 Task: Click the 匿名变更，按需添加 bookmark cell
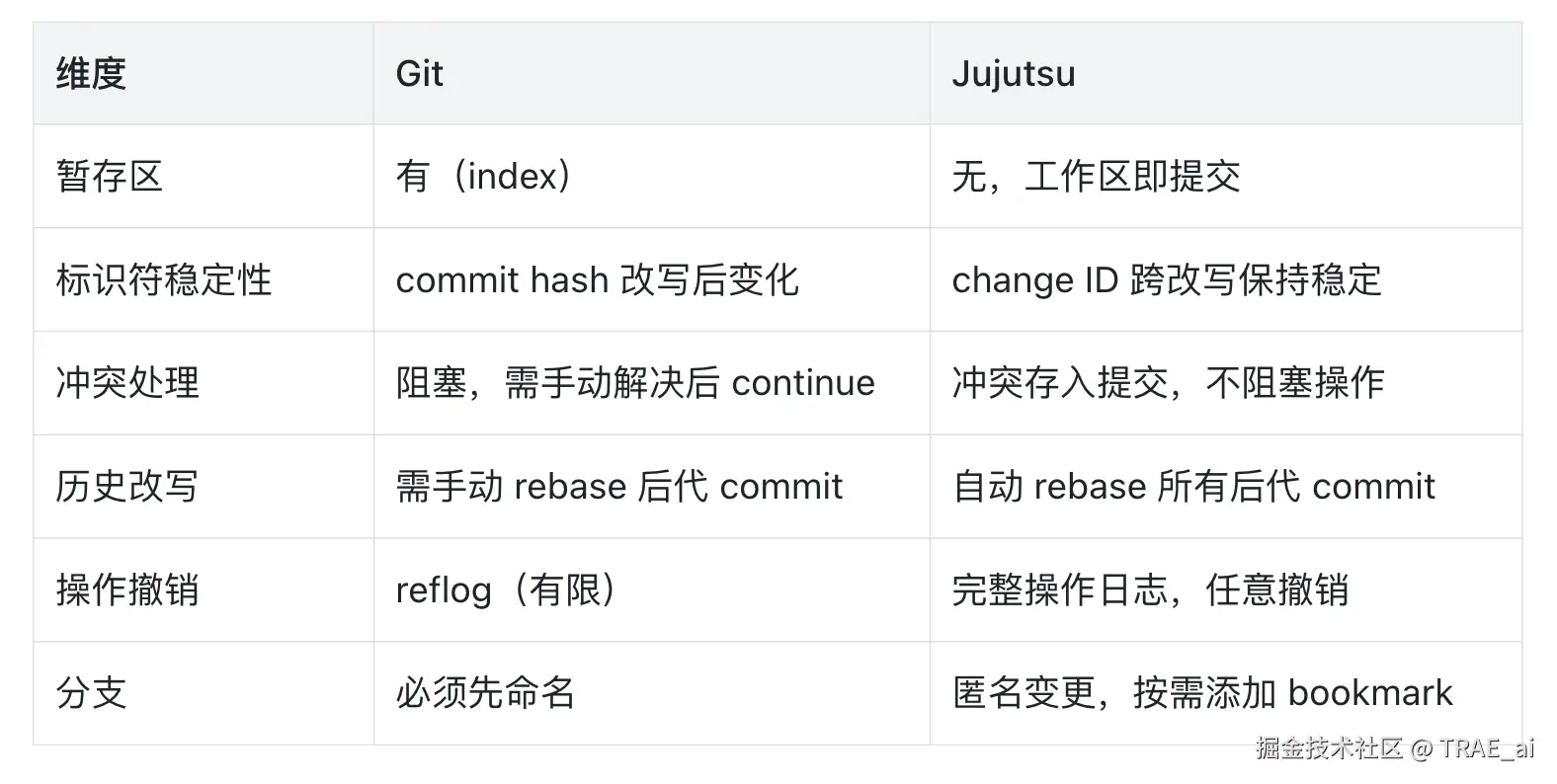point(1201,693)
